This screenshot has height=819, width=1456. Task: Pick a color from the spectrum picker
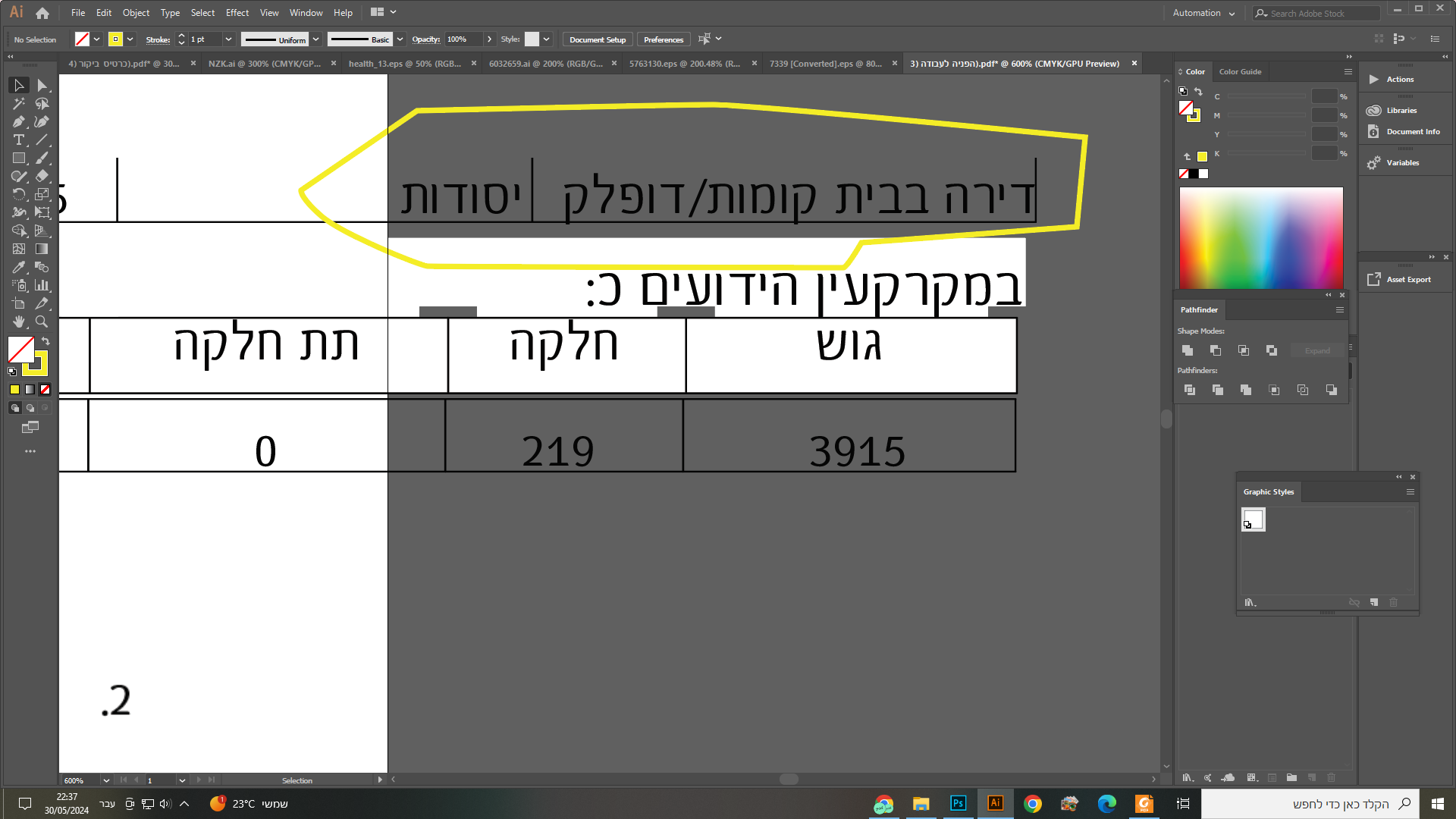coord(1261,237)
